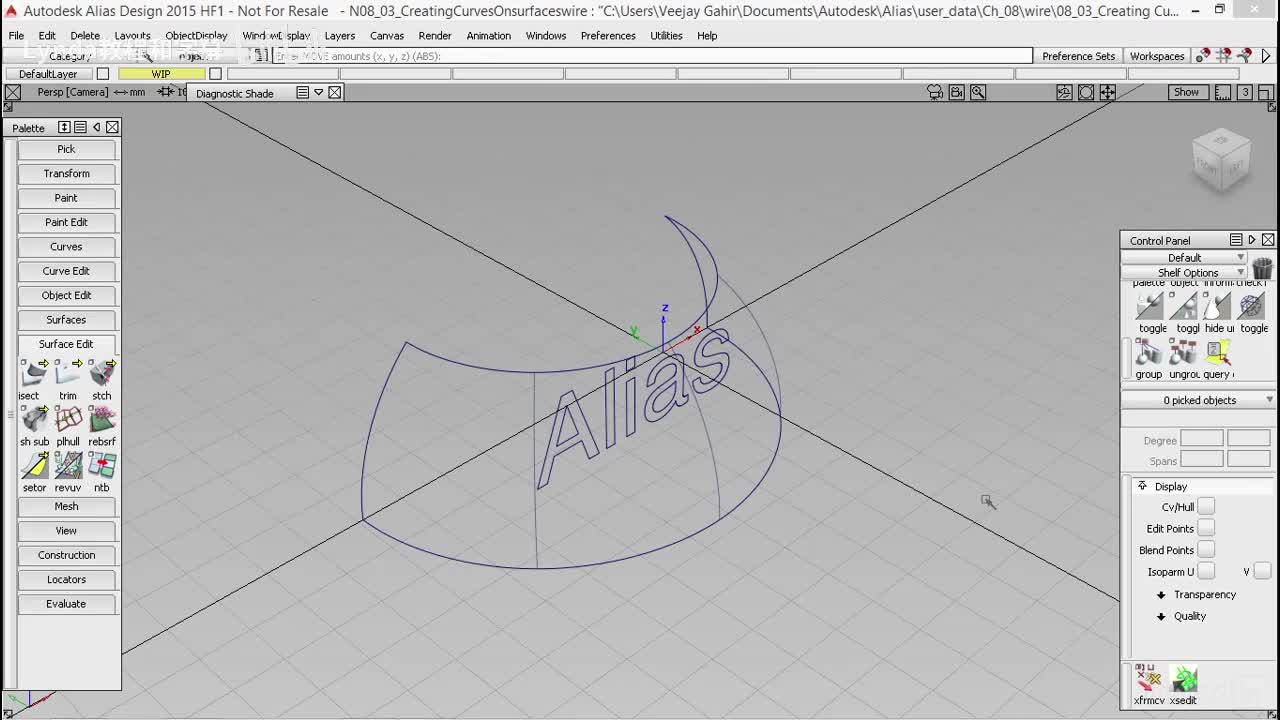Select the trim surface tool
The width and height of the screenshot is (1280, 720).
point(68,374)
